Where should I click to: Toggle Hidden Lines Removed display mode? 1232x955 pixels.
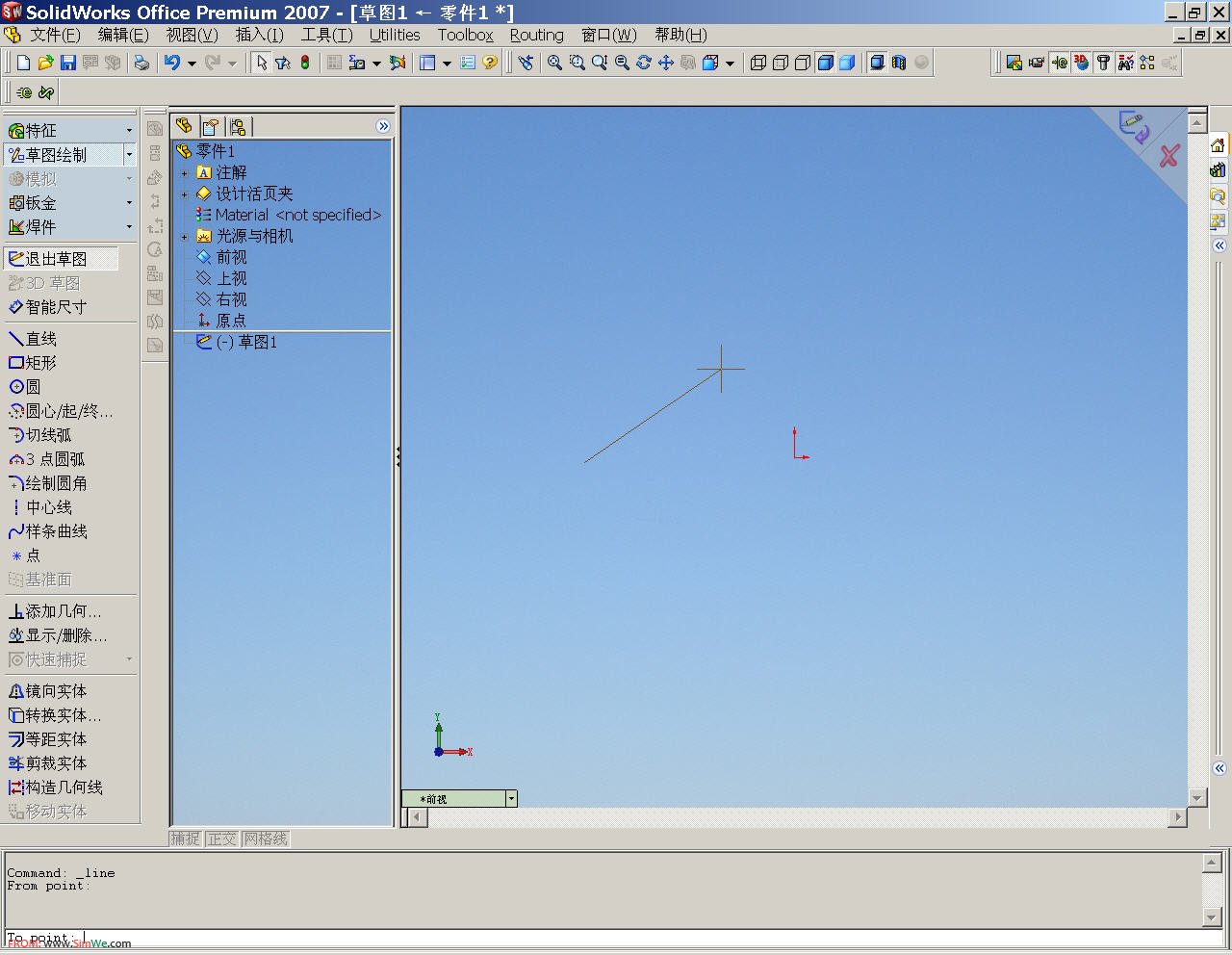tap(803, 63)
